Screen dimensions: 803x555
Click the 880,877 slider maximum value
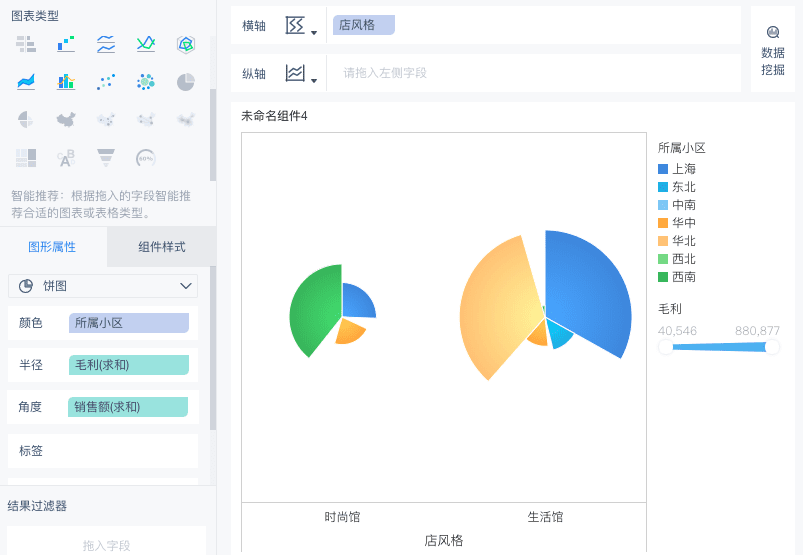757,331
